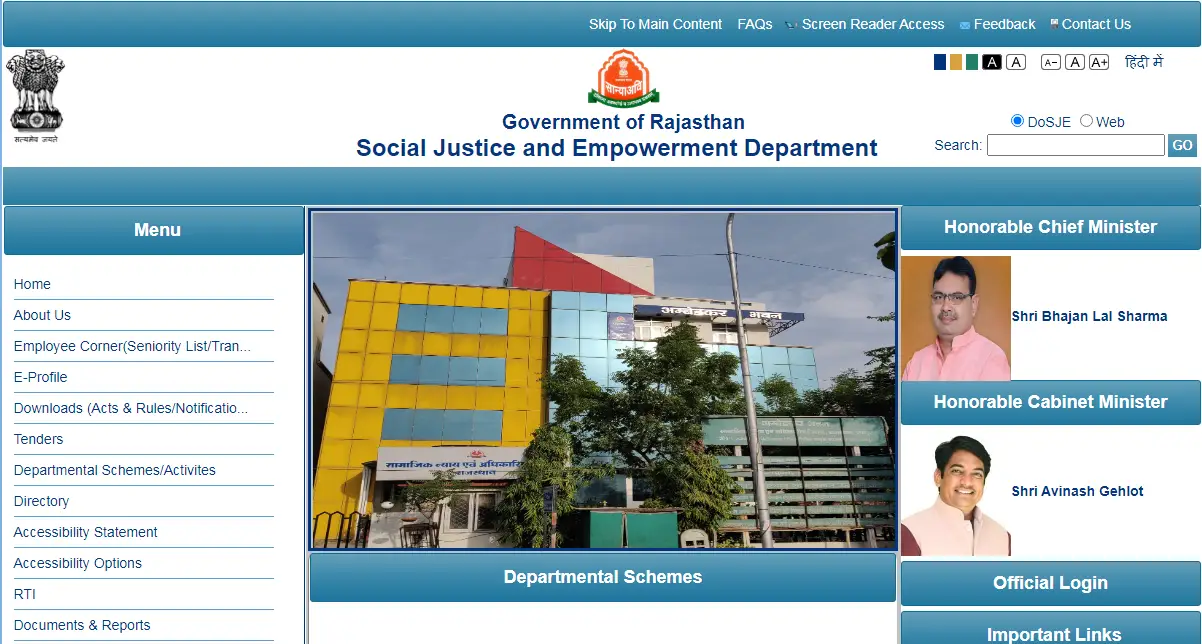Increase font size with A+ icon
The width and height of the screenshot is (1202, 644).
coord(1099,62)
